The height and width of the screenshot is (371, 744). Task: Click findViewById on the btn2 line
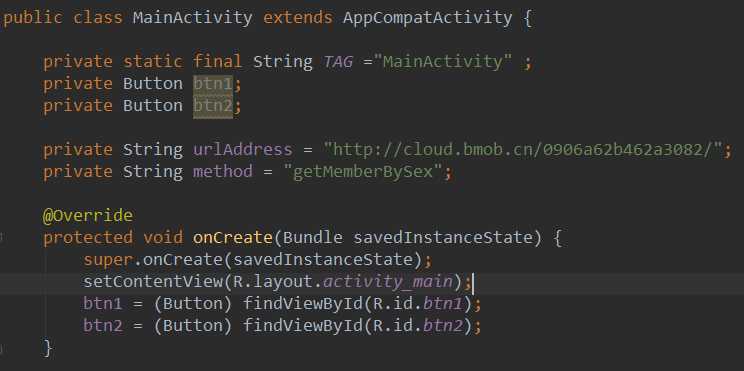point(303,325)
